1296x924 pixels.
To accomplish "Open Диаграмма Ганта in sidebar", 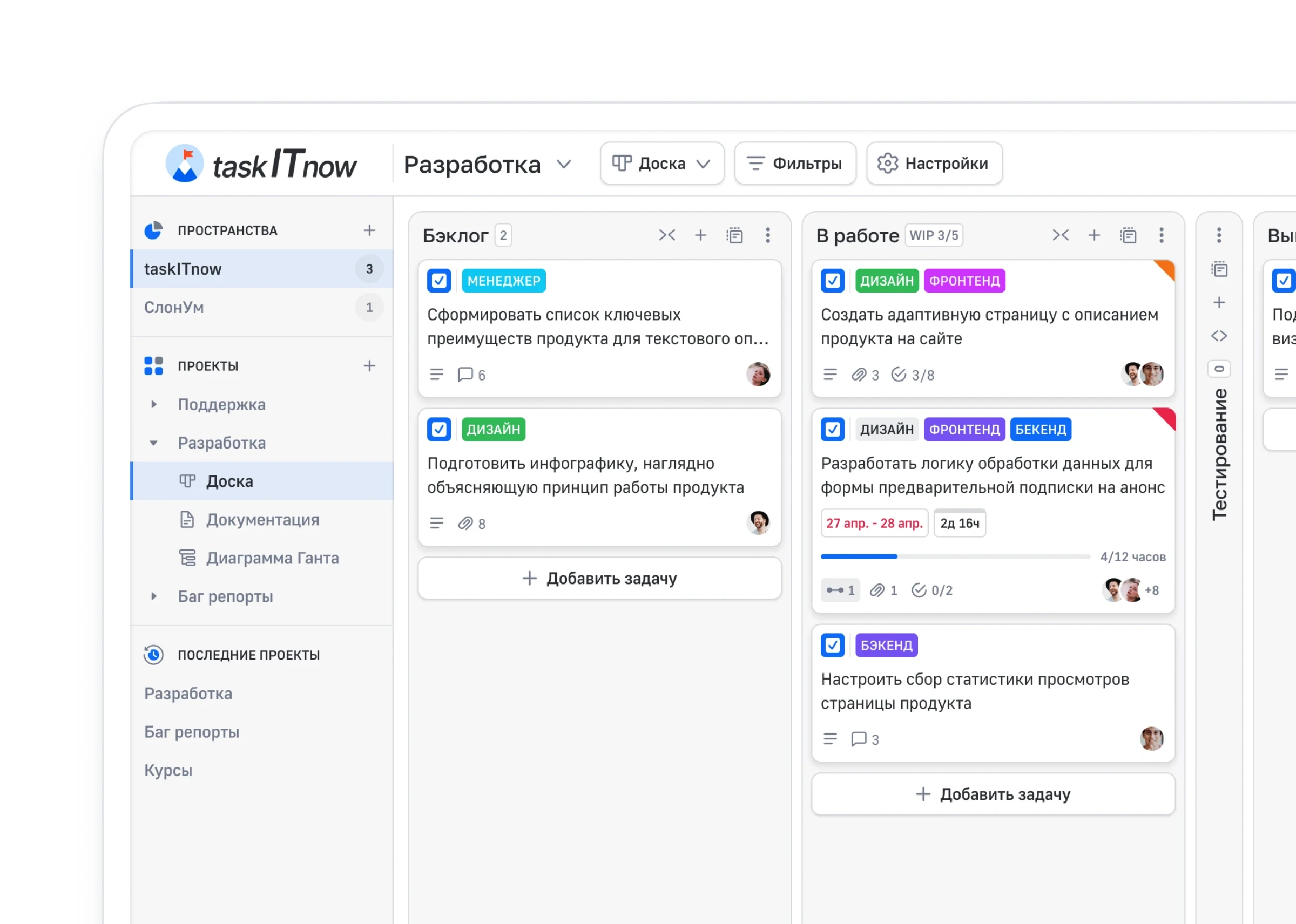I will pos(272,558).
